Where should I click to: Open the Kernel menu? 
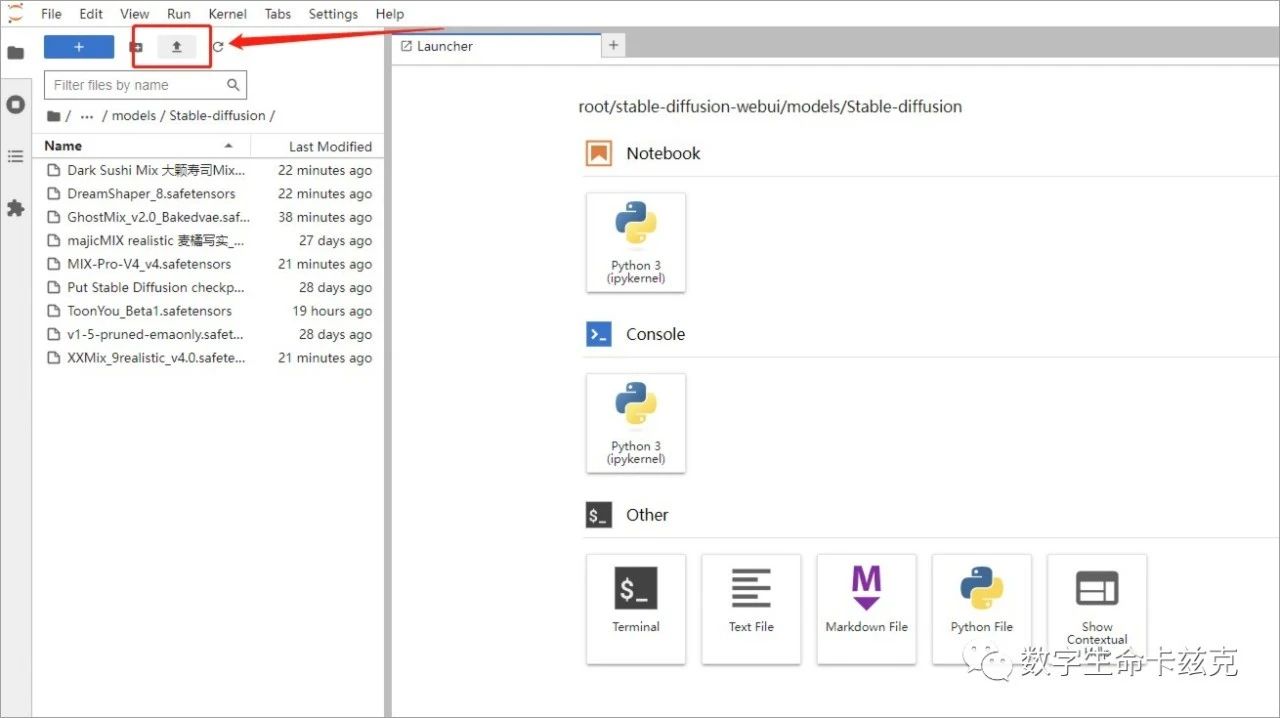tap(228, 14)
